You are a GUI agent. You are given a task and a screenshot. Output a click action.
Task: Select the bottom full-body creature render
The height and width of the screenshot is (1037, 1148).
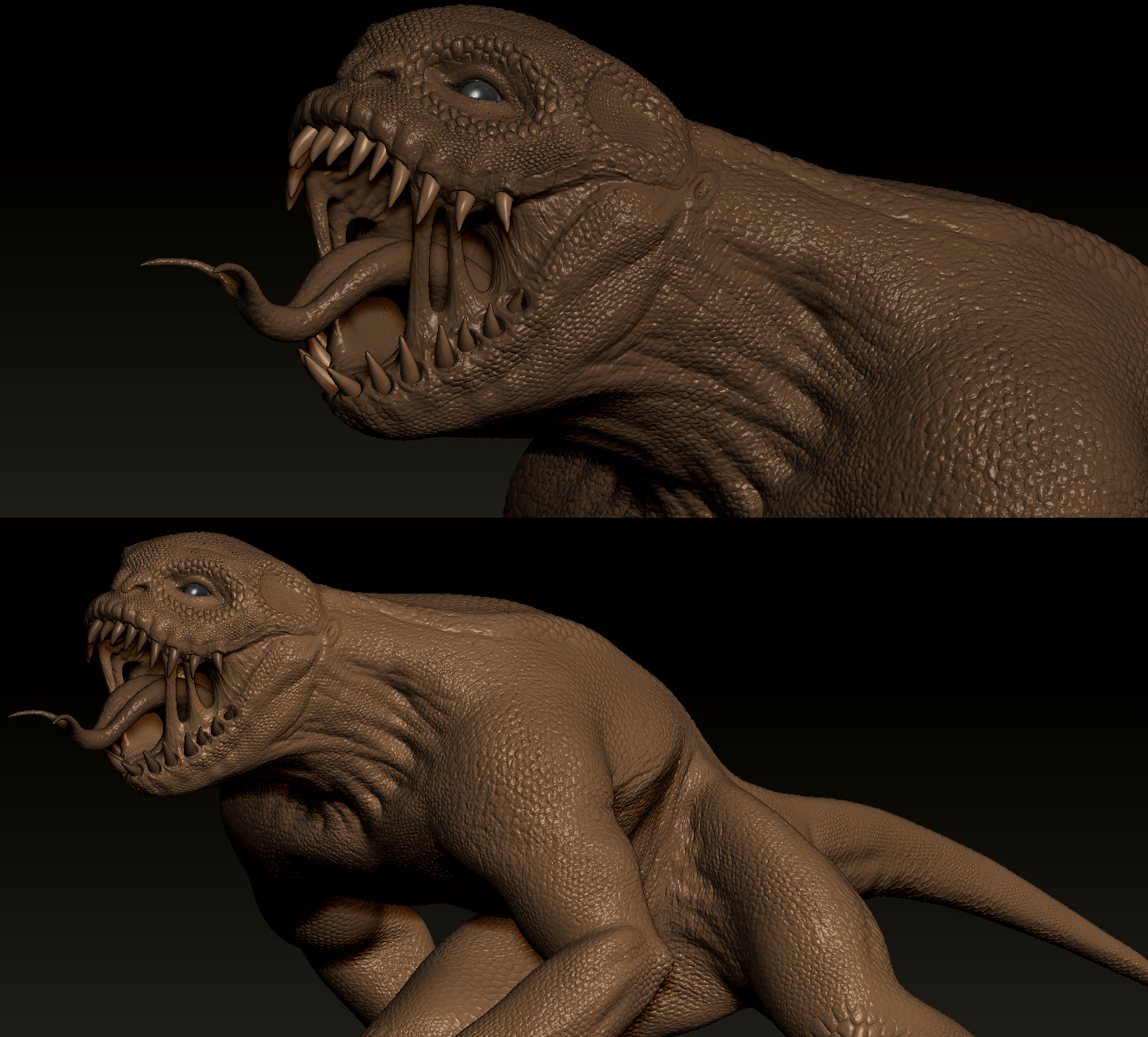point(574,777)
